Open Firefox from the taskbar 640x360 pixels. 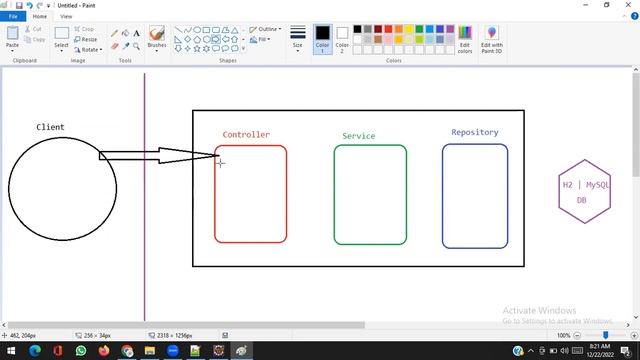click(104, 351)
